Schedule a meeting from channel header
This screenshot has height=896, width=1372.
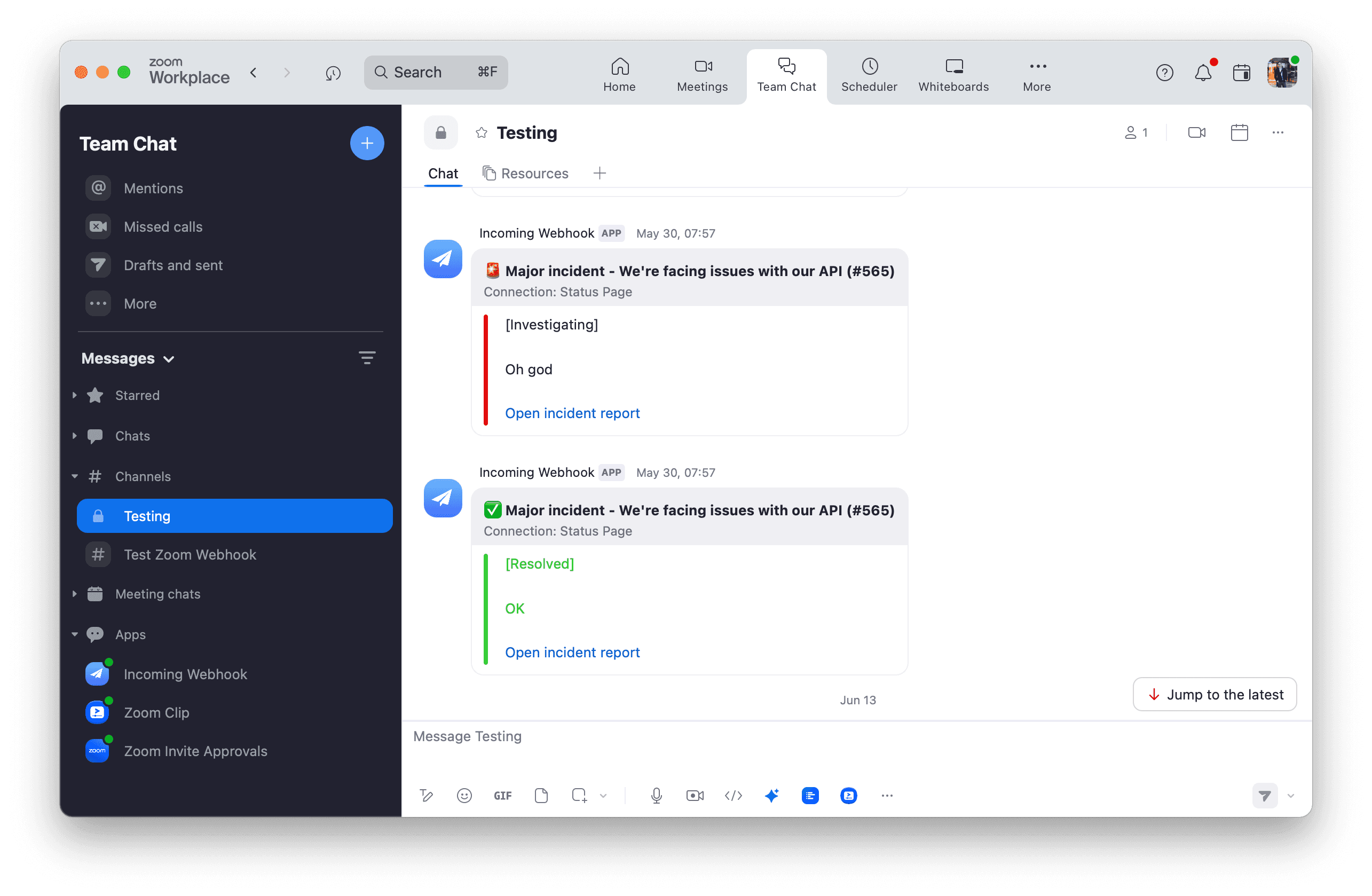(x=1239, y=133)
